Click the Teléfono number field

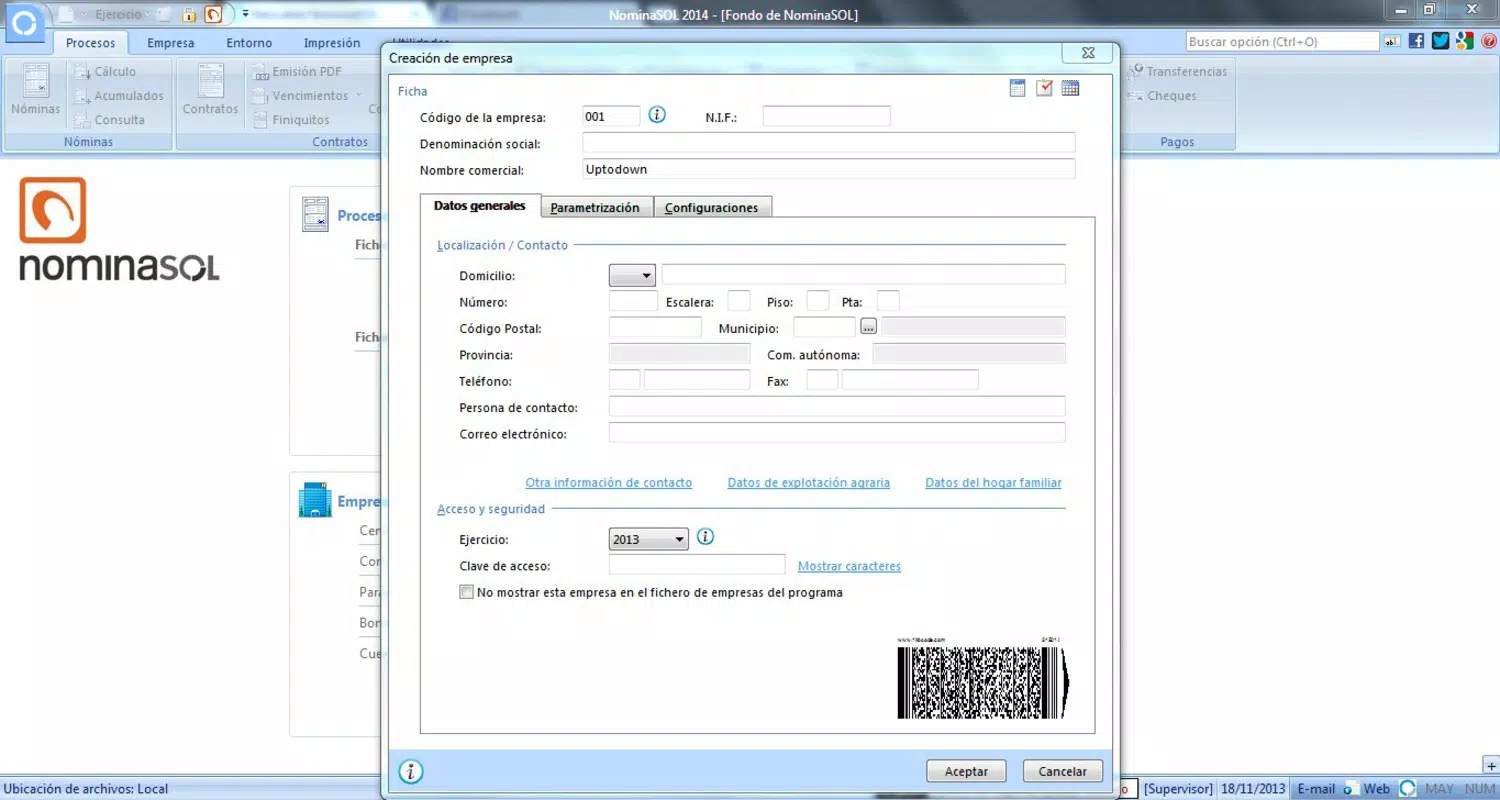coord(697,380)
